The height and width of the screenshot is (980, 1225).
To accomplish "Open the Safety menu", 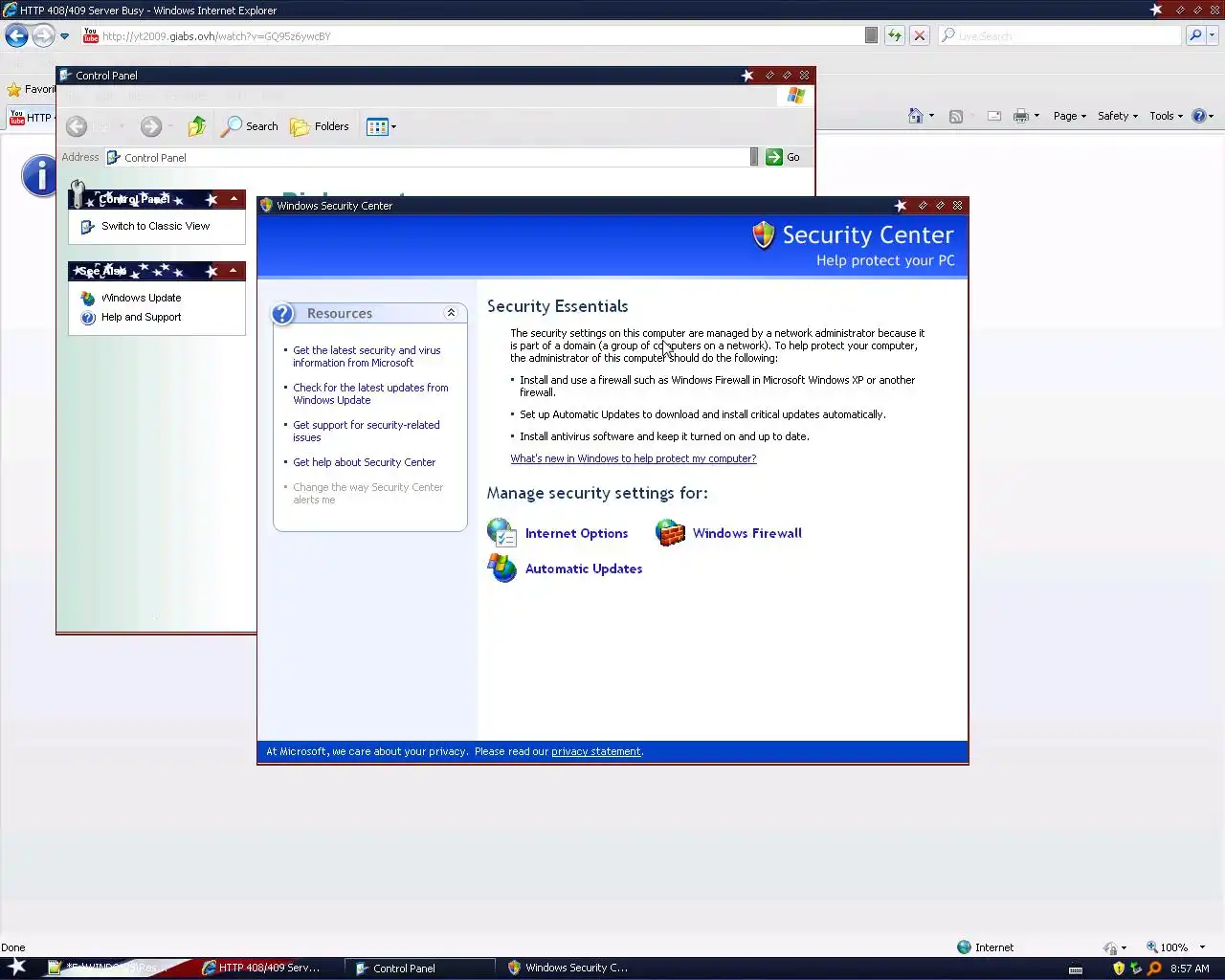I will click(x=1117, y=116).
